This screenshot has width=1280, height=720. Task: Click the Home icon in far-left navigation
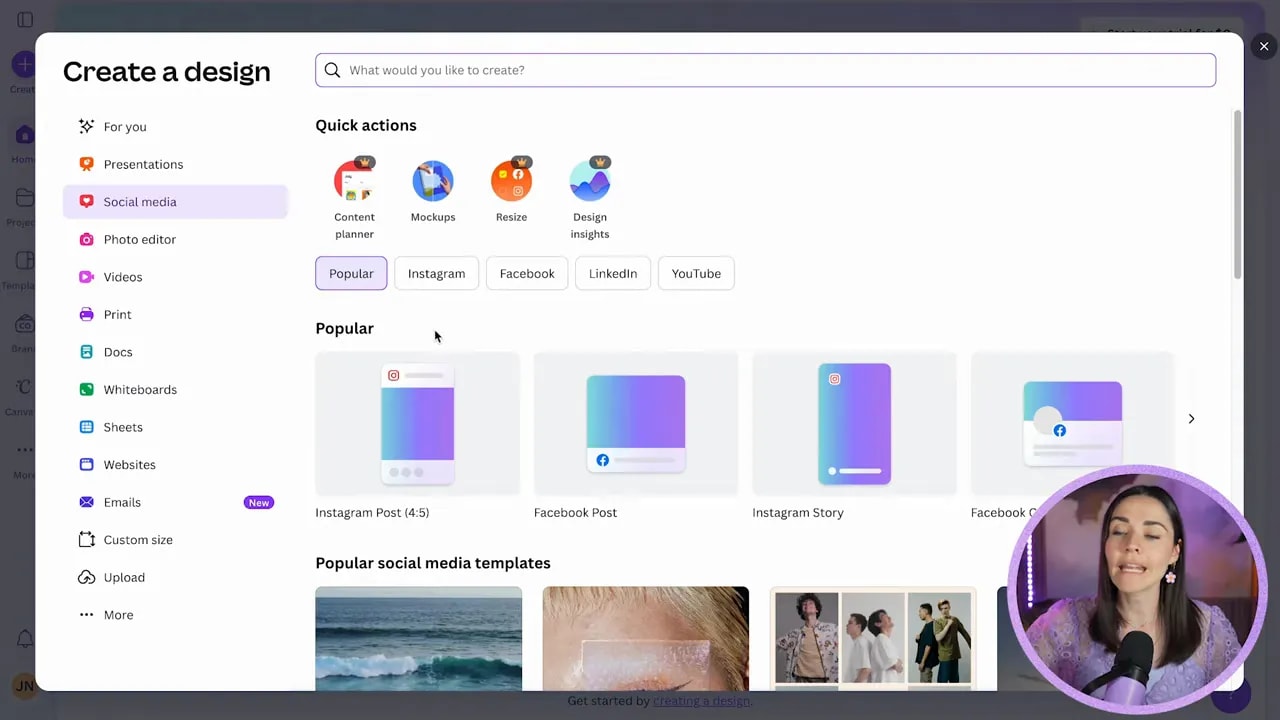click(x=24, y=135)
